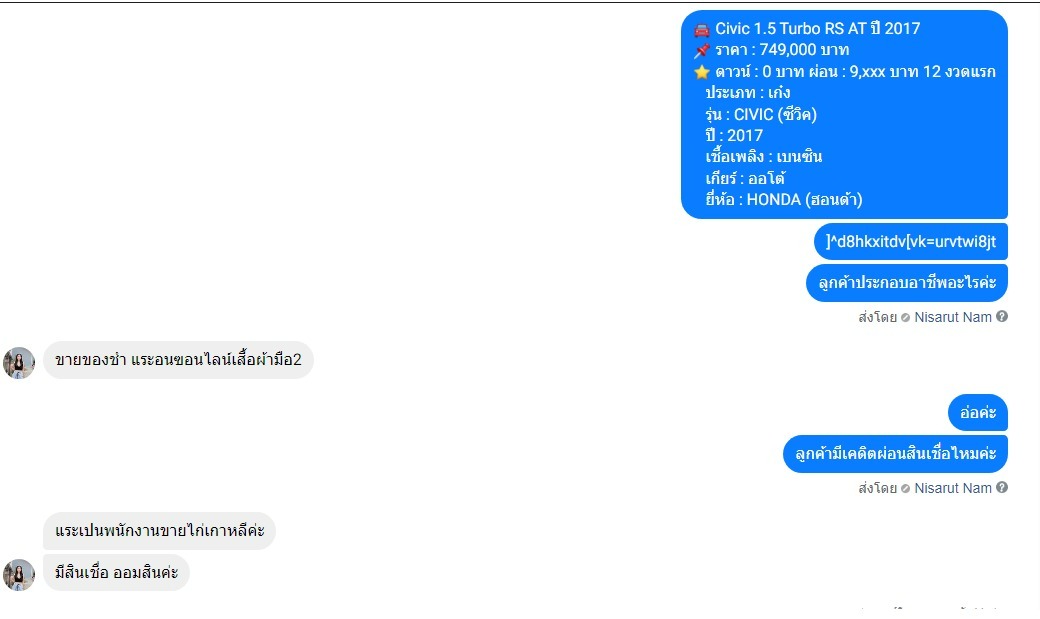Open customer avatar beside the ขายของช่า message
Image resolution: width=1040 pixels, height=619 pixels.
[x=19, y=362]
